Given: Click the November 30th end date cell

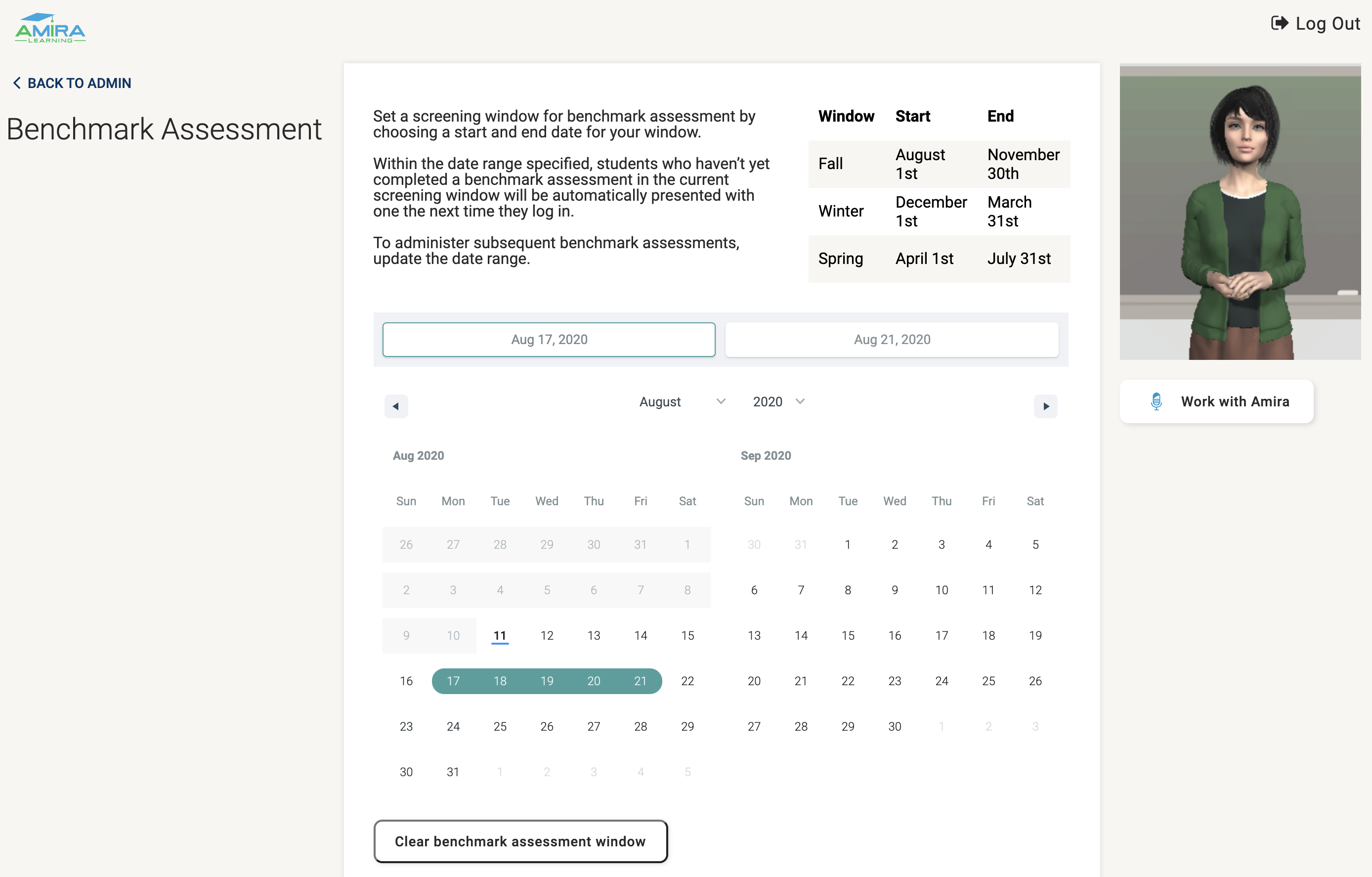Looking at the screenshot, I should pyautogui.click(x=1023, y=164).
